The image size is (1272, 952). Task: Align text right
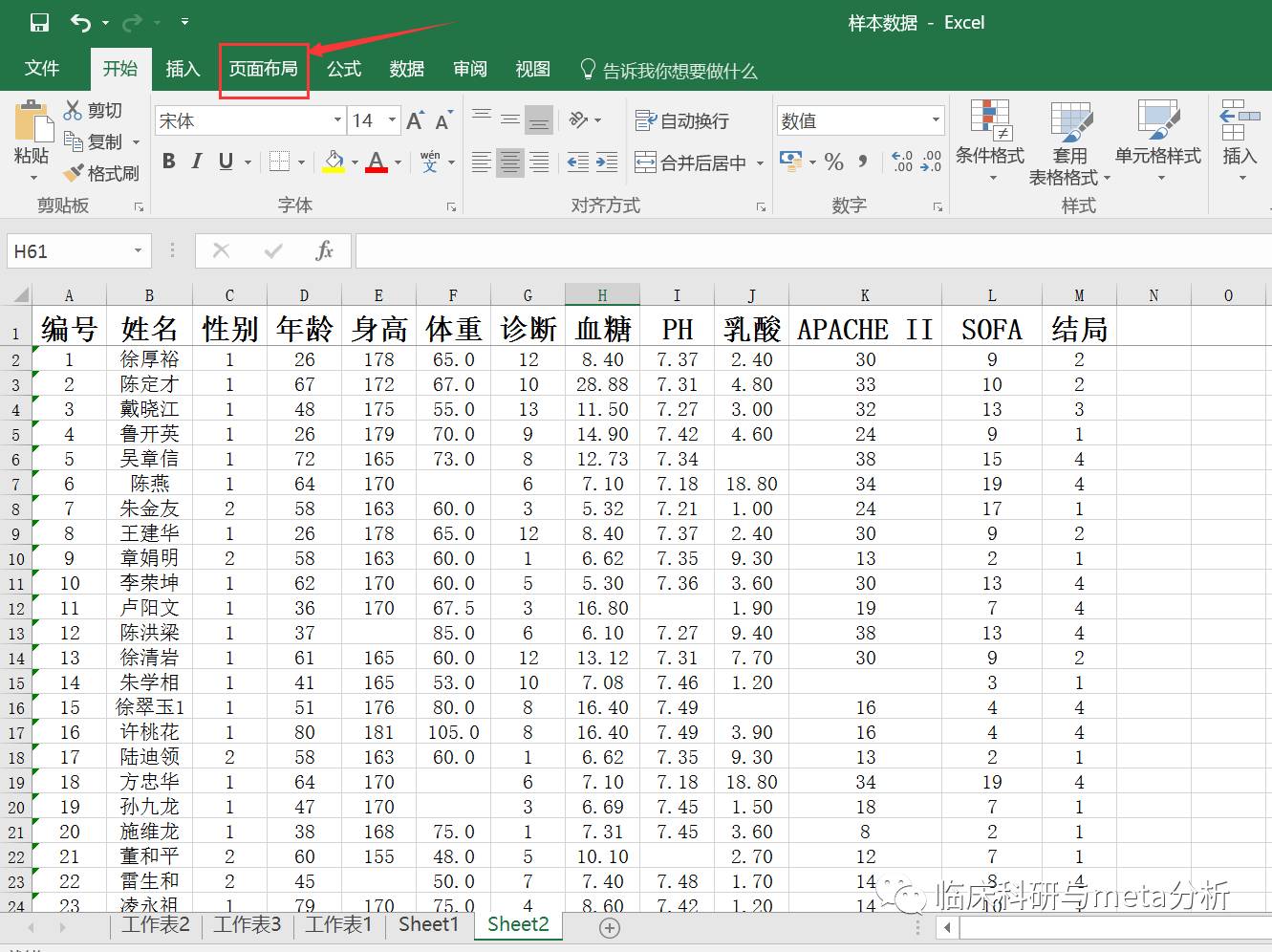[x=539, y=162]
